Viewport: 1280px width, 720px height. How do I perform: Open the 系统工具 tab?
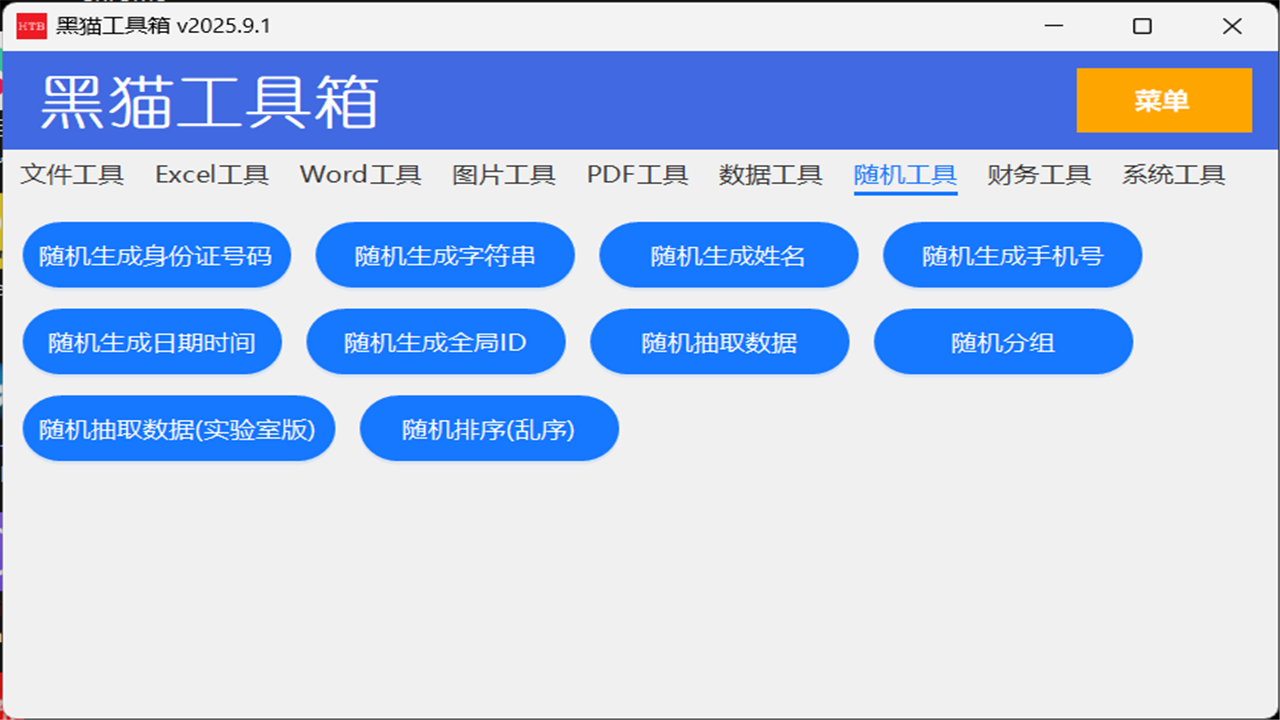coord(1171,175)
